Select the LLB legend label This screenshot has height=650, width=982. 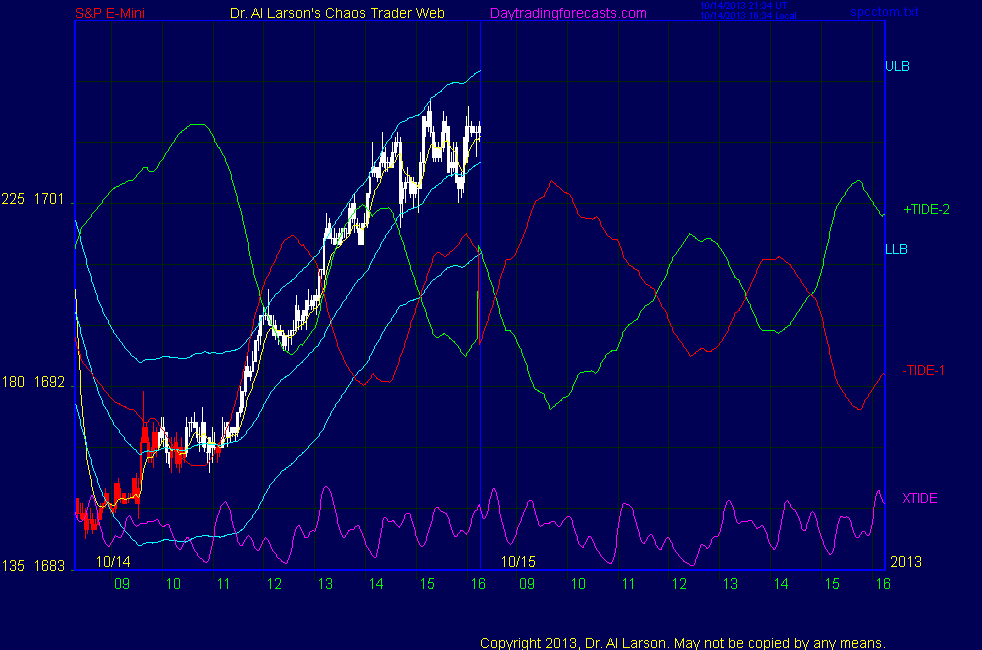(896, 249)
